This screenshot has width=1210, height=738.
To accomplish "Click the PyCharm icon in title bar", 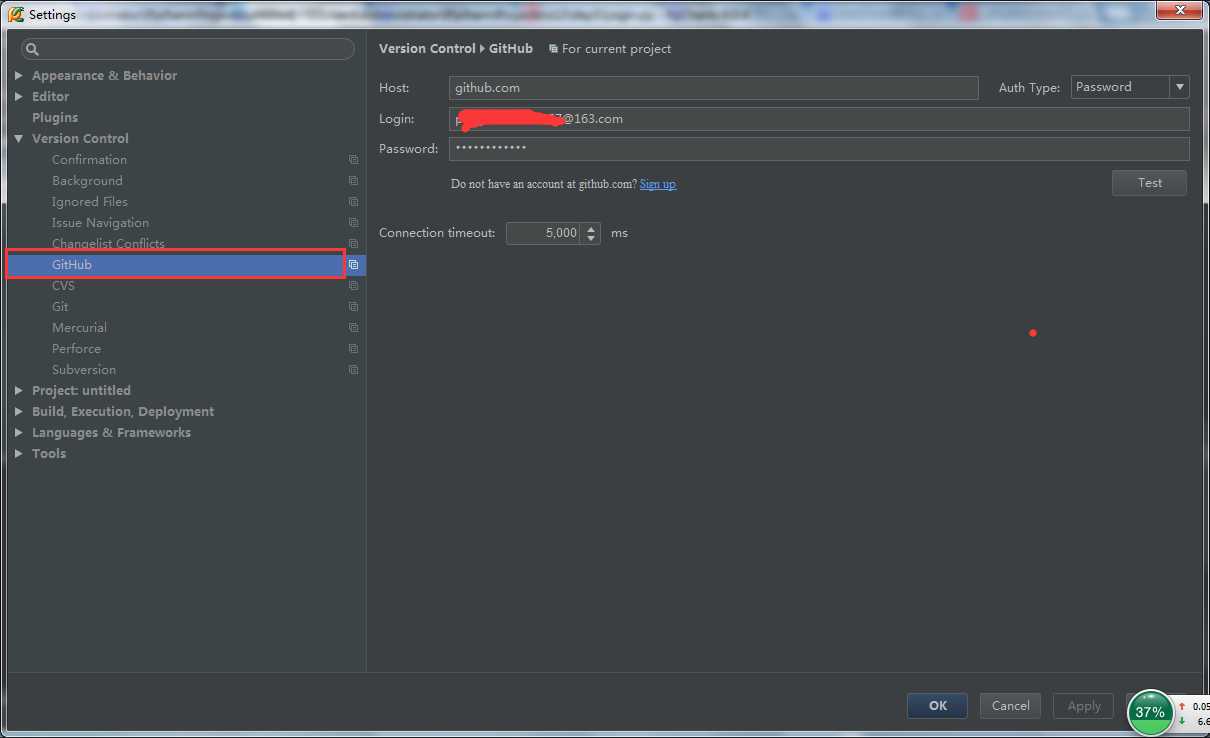I will [x=16, y=14].
